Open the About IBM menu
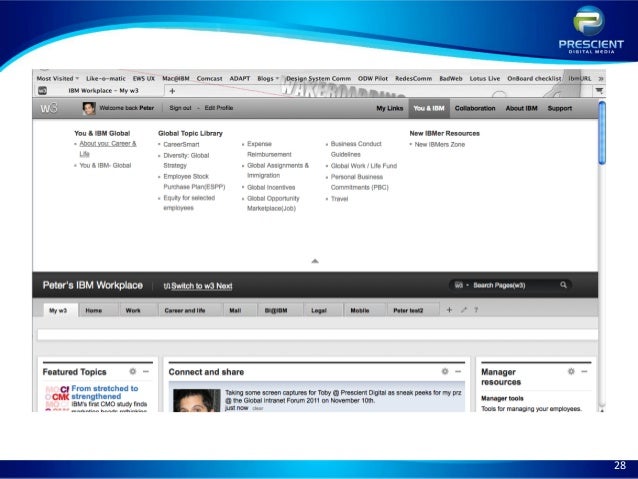638x479 pixels. pyautogui.click(x=521, y=108)
